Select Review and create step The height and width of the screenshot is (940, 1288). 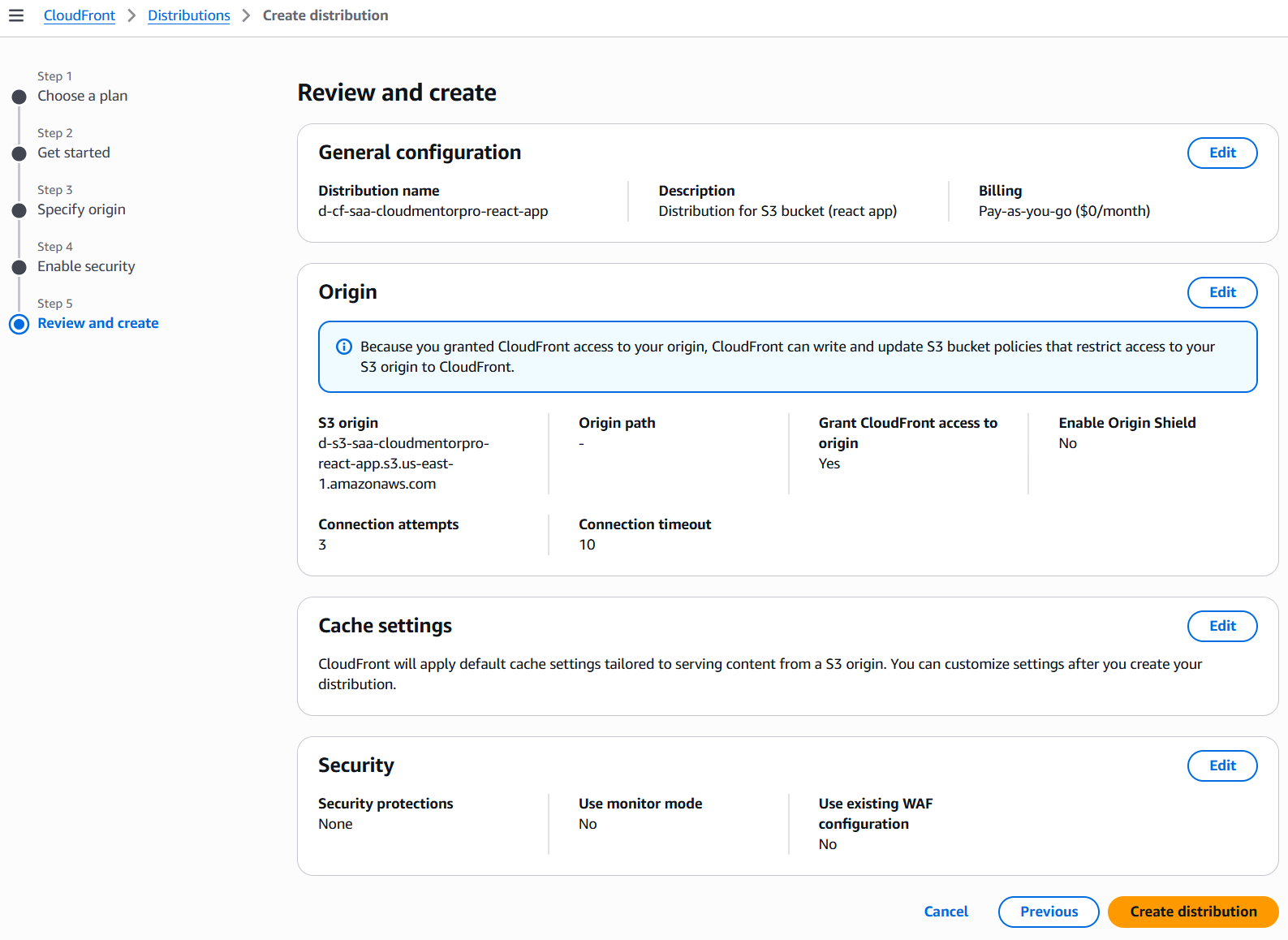coord(98,323)
